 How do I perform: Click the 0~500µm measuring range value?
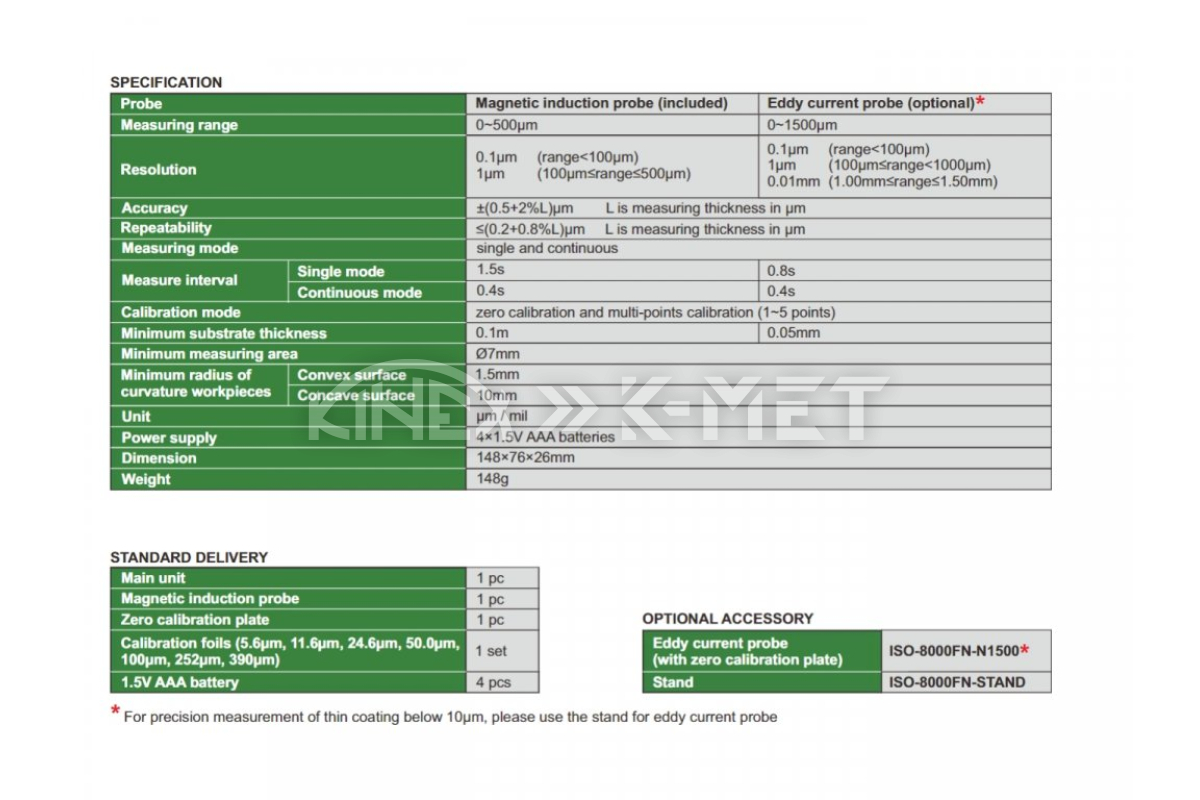[509, 125]
